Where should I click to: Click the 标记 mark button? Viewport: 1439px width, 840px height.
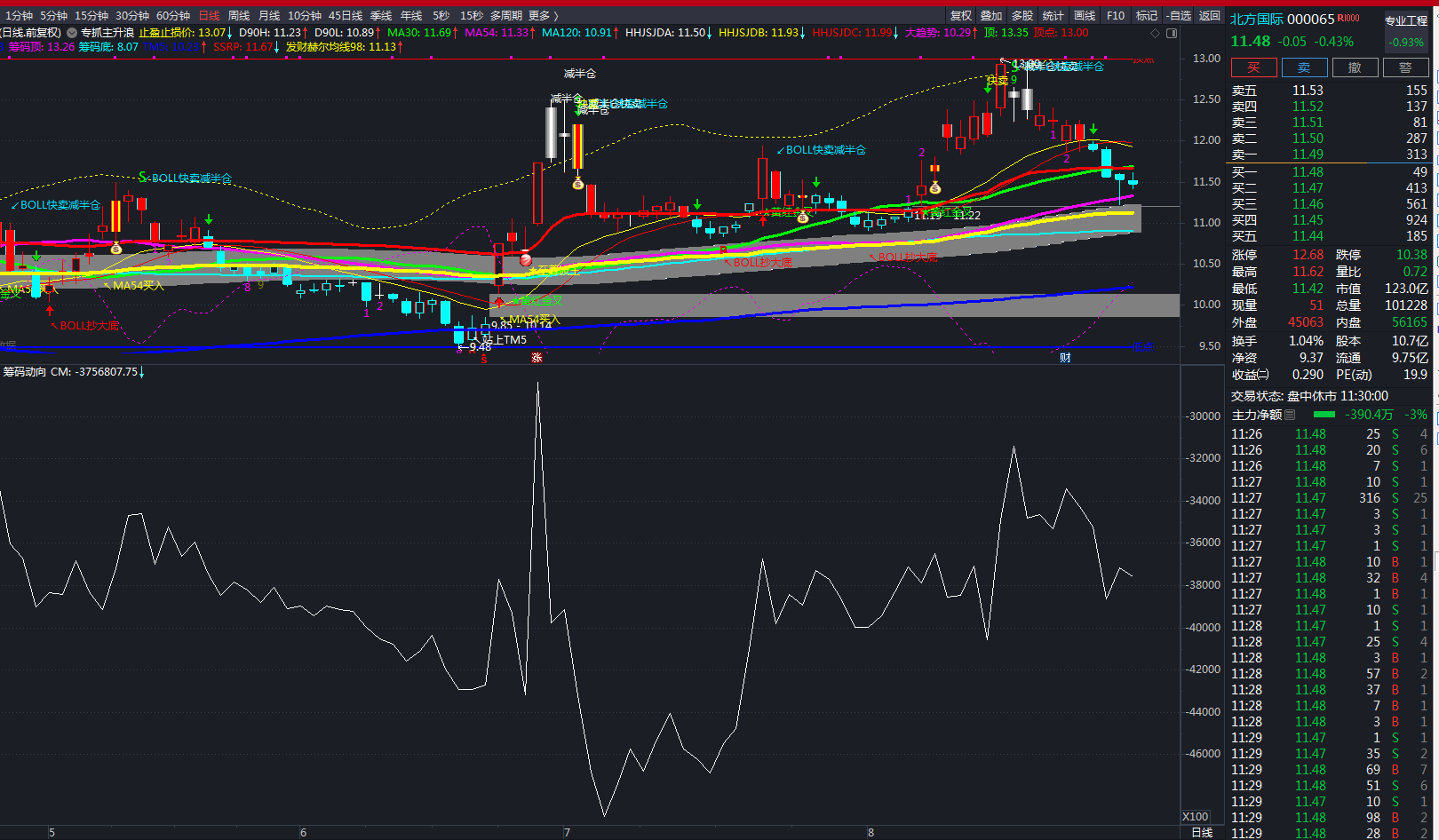click(x=1147, y=16)
